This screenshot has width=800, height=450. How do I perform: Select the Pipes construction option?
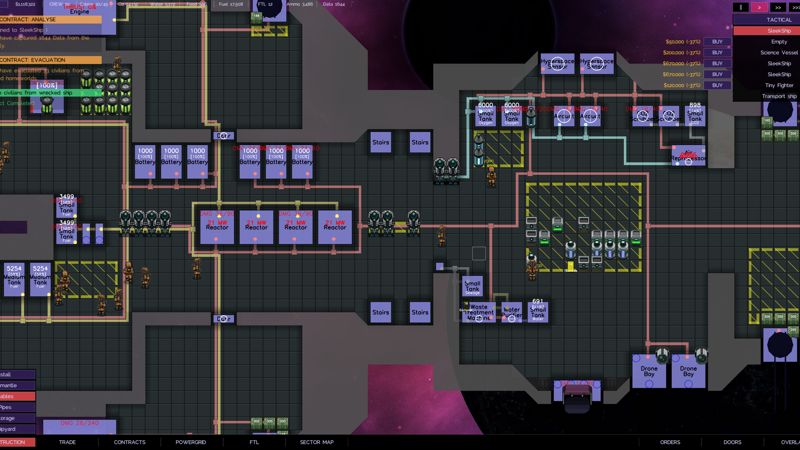[17, 407]
